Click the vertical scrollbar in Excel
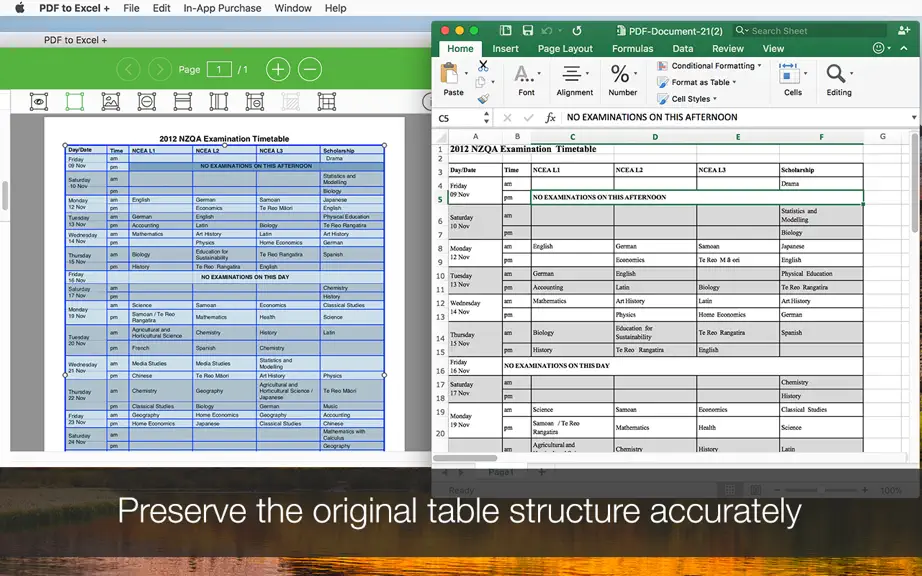The height and width of the screenshot is (576, 922). 914,182
